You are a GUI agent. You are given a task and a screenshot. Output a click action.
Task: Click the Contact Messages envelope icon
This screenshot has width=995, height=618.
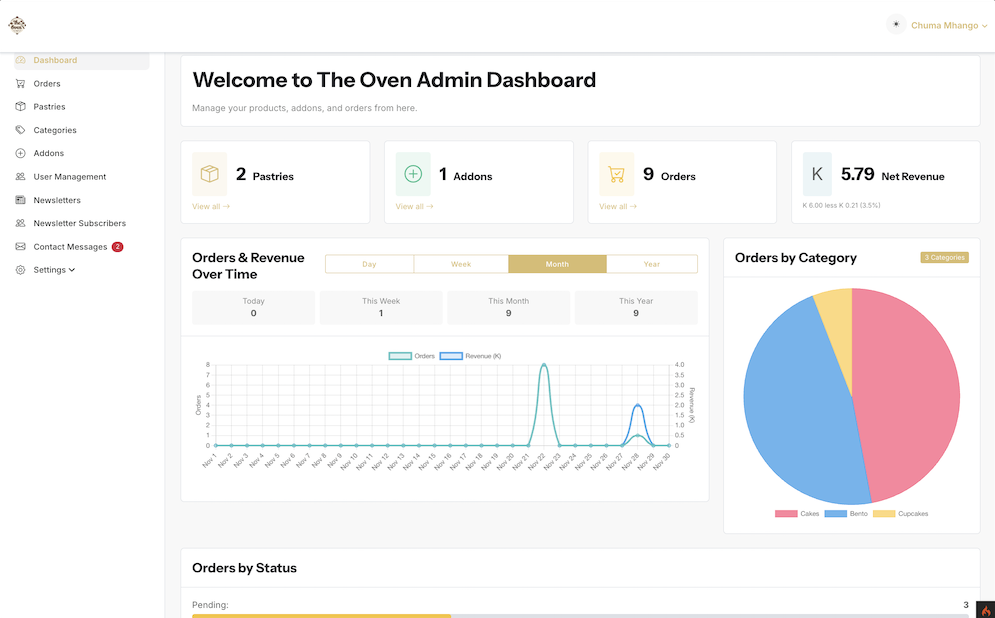(20, 247)
